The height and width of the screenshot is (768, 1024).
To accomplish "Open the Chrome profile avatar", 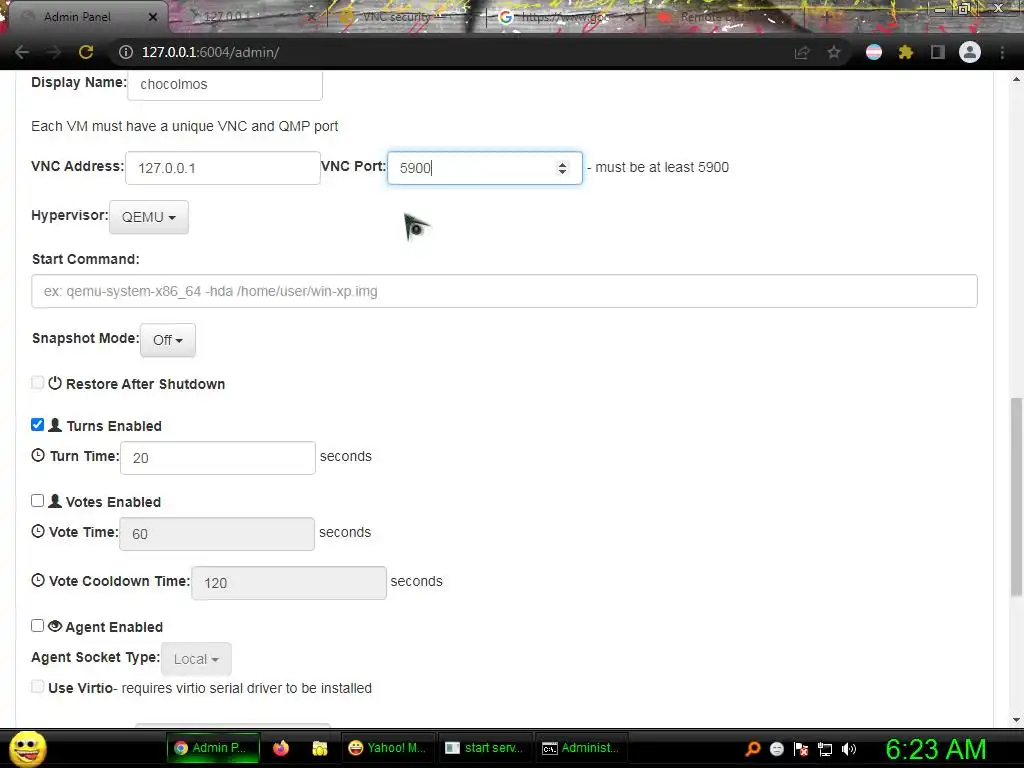I will pos(970,52).
